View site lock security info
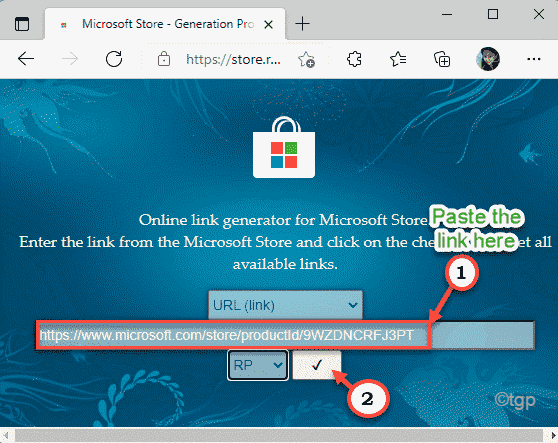The width and height of the screenshot is (558, 443). pos(164,59)
